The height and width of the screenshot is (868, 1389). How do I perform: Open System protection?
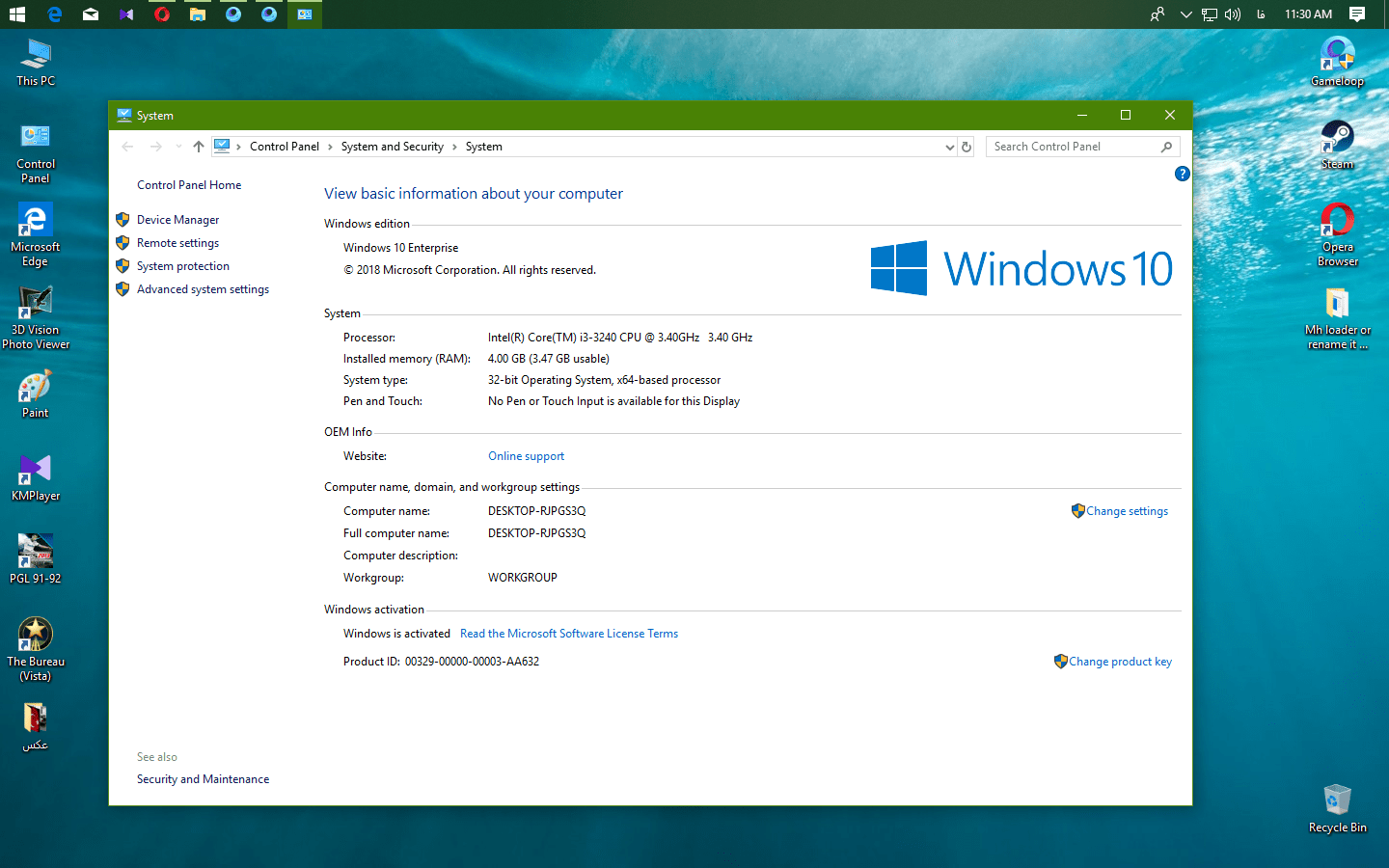coord(183,266)
